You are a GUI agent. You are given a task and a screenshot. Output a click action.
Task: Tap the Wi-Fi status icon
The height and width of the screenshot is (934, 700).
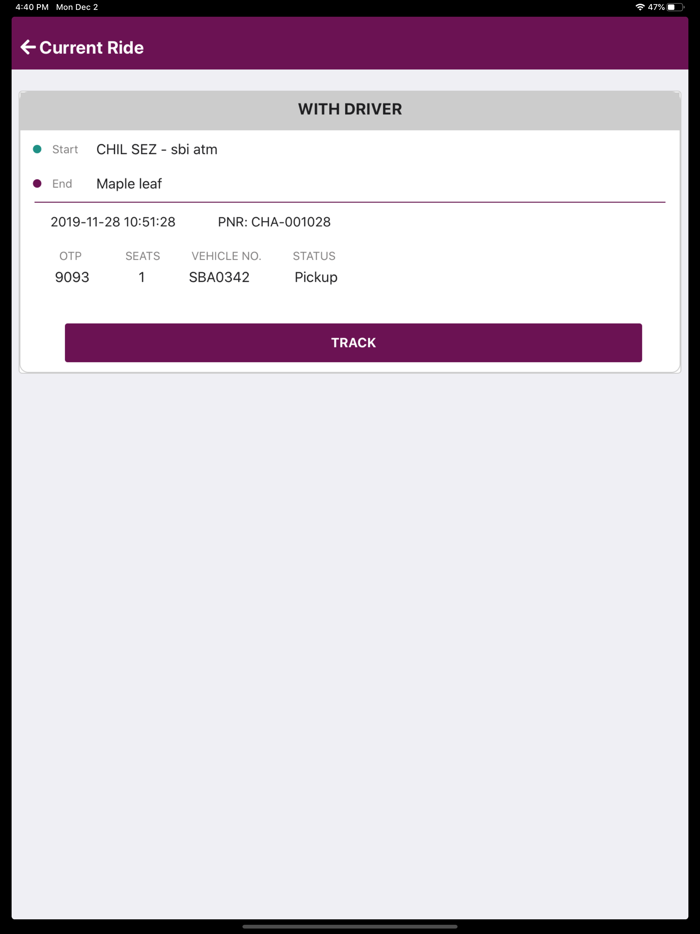(639, 7)
